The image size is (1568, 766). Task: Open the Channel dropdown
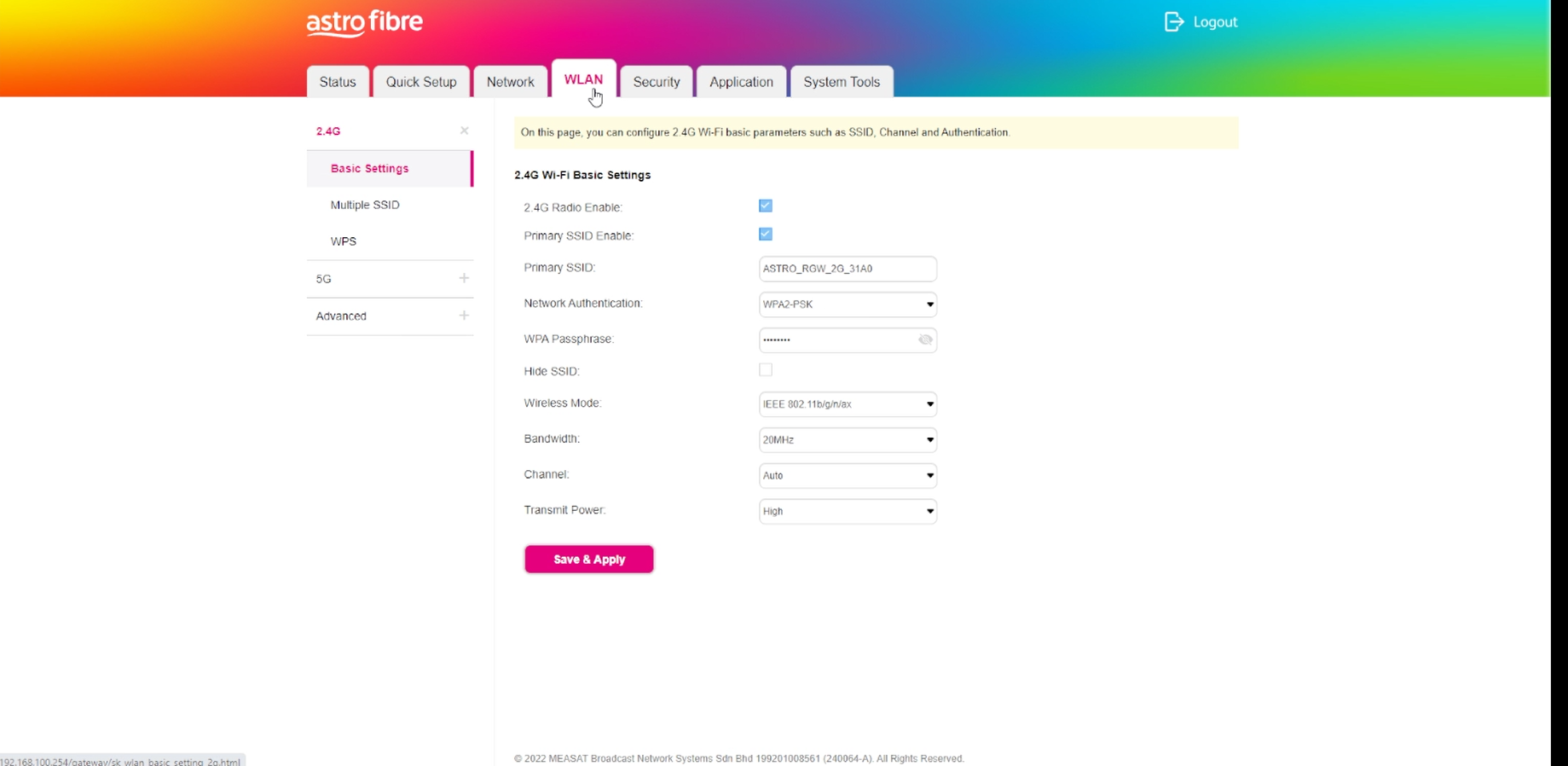pos(847,476)
